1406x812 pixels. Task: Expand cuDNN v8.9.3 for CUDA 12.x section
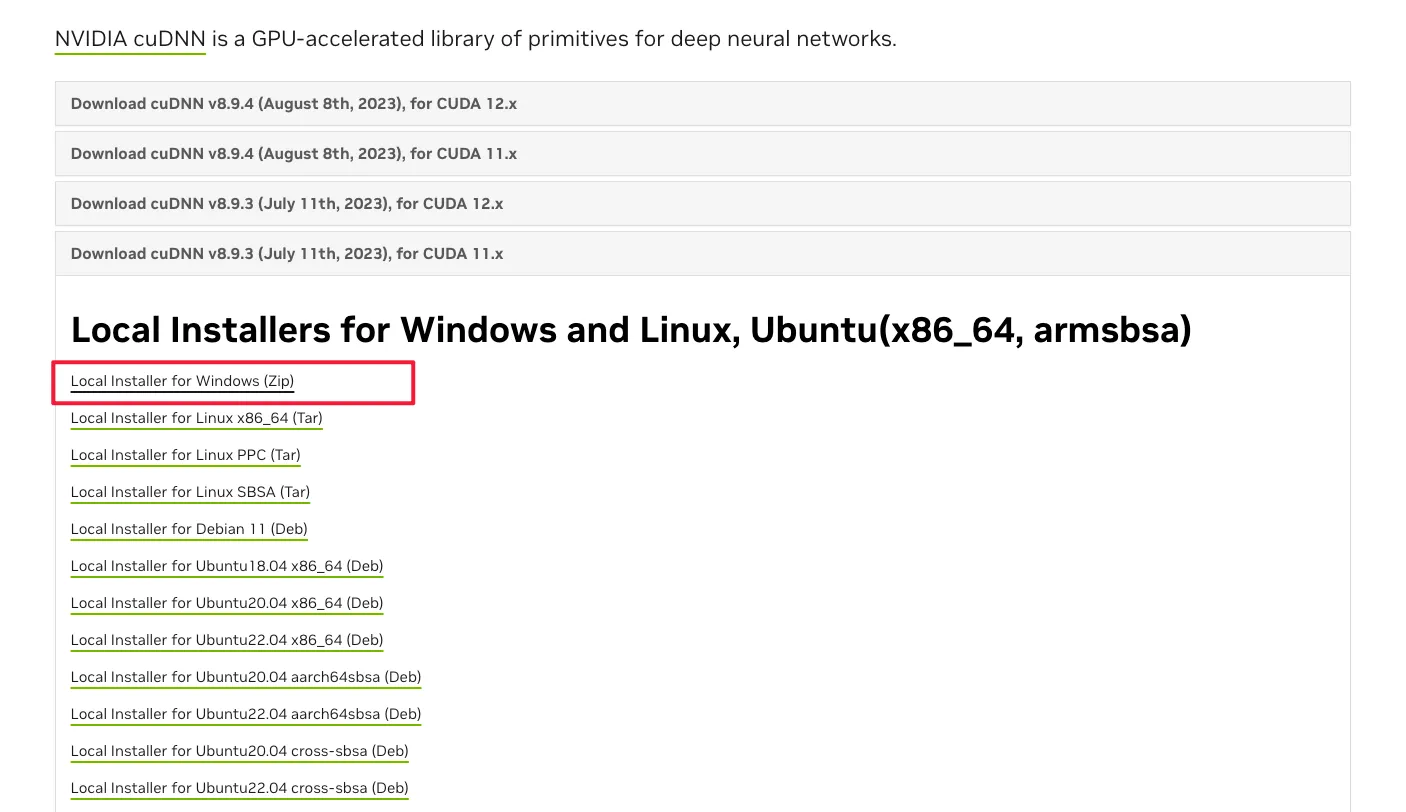(x=286, y=204)
